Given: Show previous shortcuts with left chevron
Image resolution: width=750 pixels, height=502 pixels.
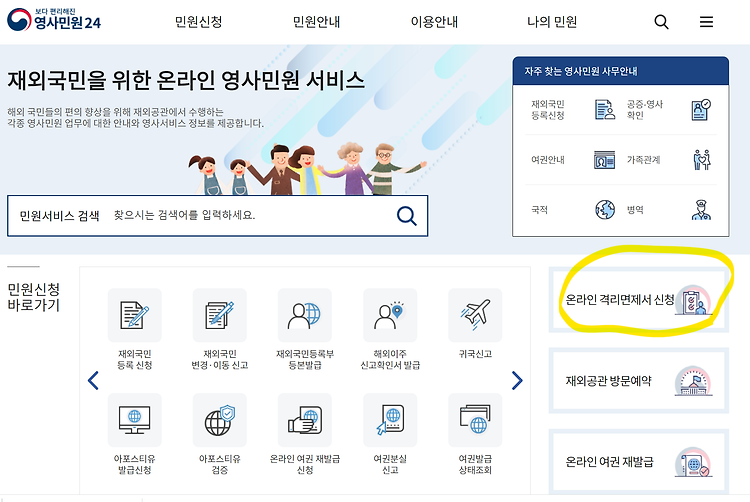Looking at the screenshot, I should [x=93, y=381].
